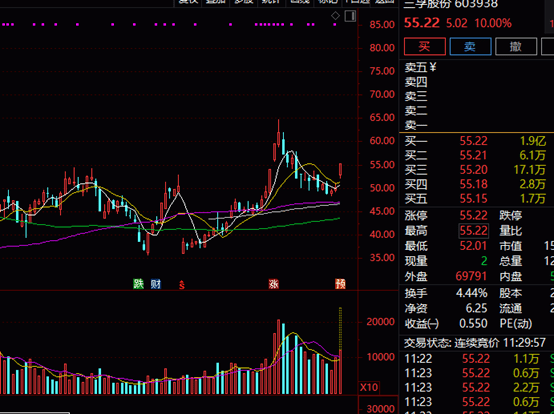Screen dimensions: 554x414
Task: Toggle the side panel layout icon
Action: (350, 16)
